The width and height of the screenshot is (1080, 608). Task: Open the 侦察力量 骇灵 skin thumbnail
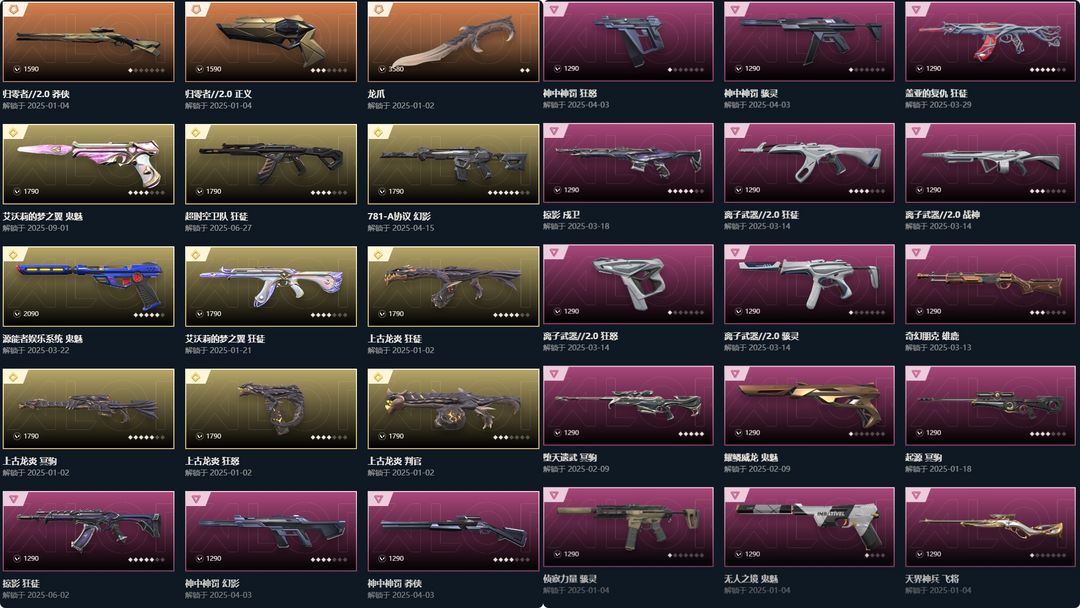[x=628, y=527]
